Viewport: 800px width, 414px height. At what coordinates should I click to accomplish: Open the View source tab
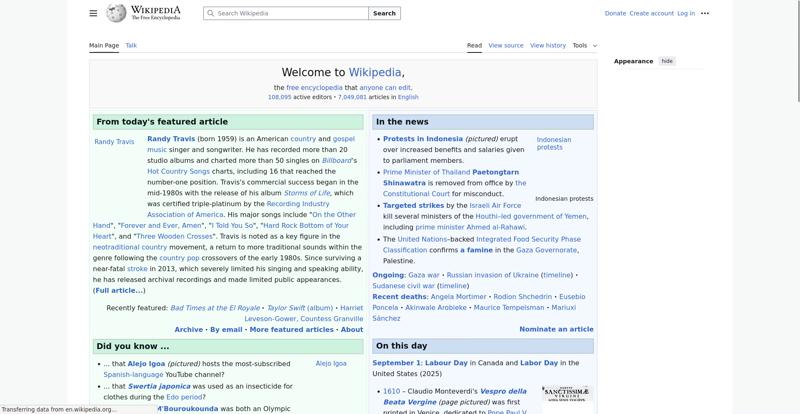[506, 45]
